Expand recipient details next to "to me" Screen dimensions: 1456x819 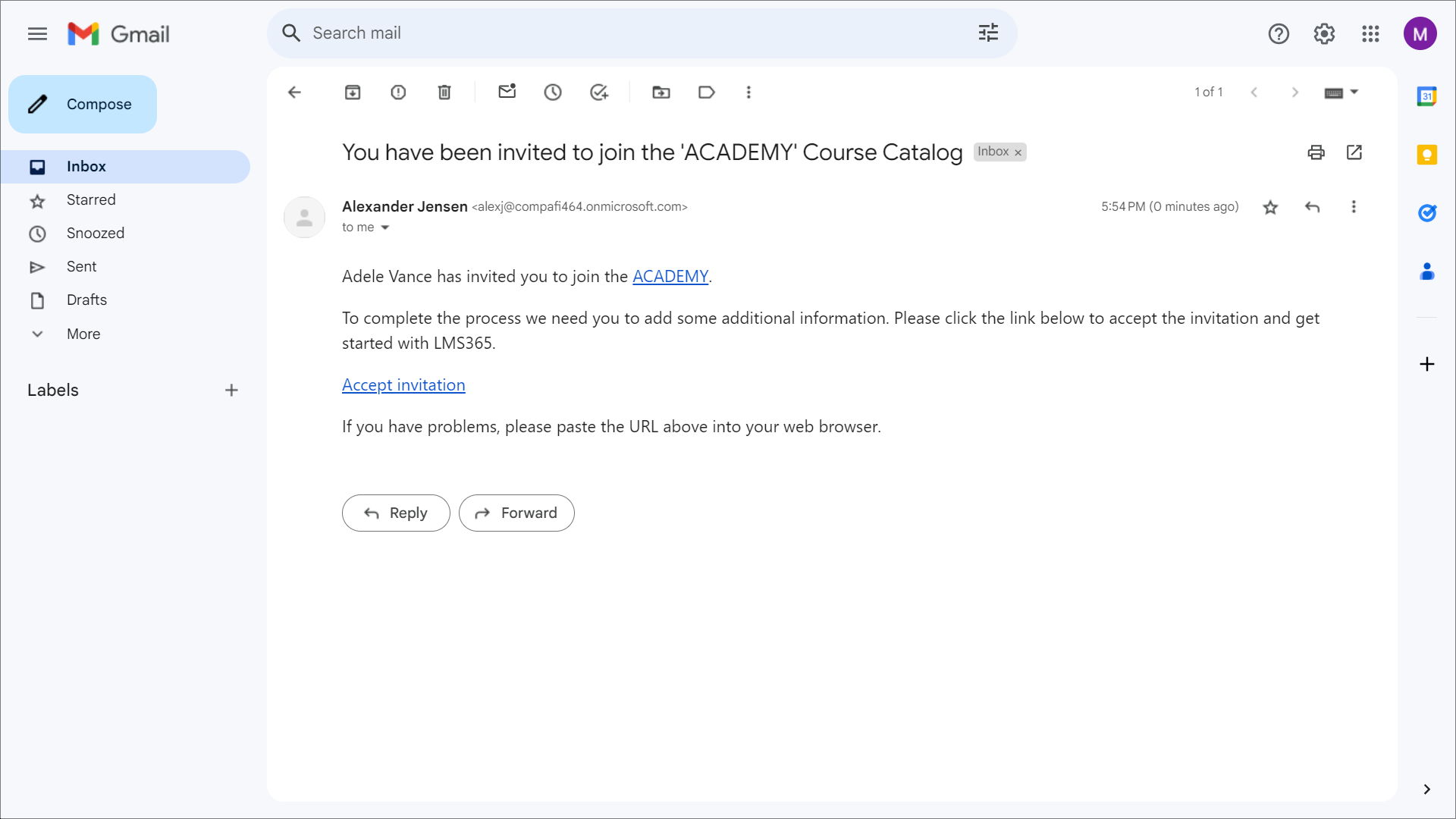pyautogui.click(x=385, y=227)
